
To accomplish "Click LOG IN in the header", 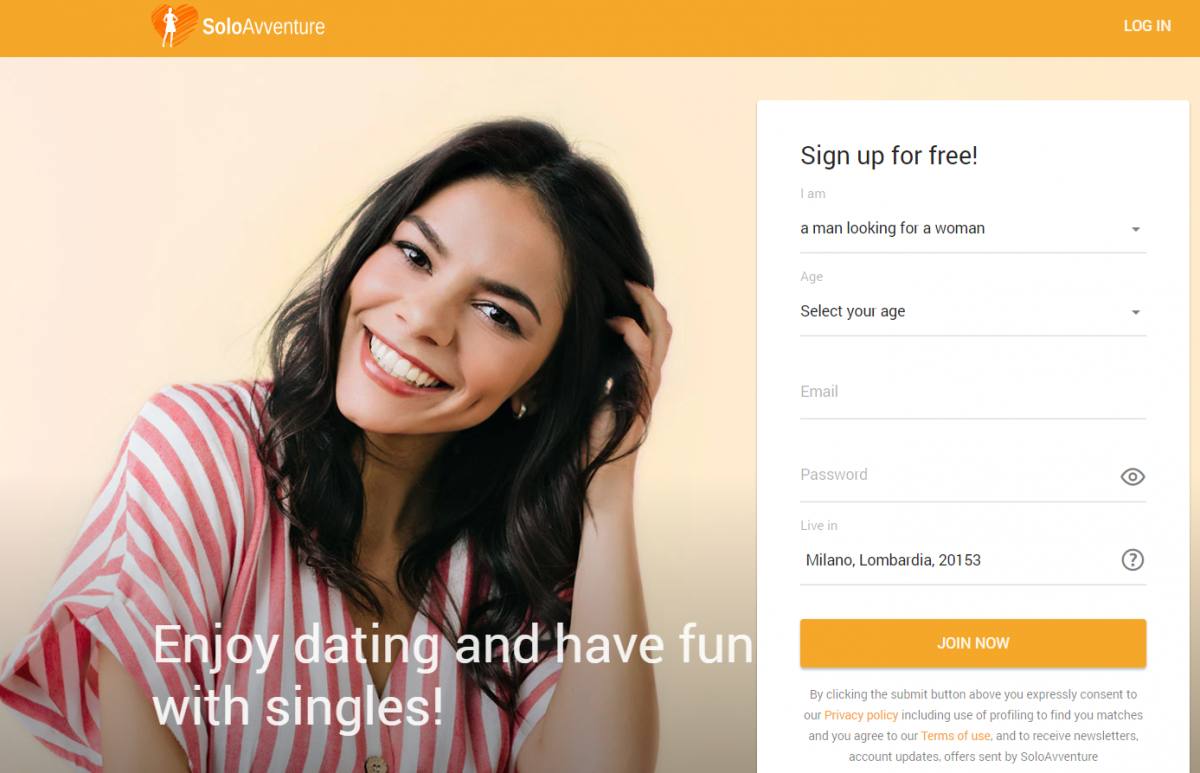I will tap(1147, 26).
